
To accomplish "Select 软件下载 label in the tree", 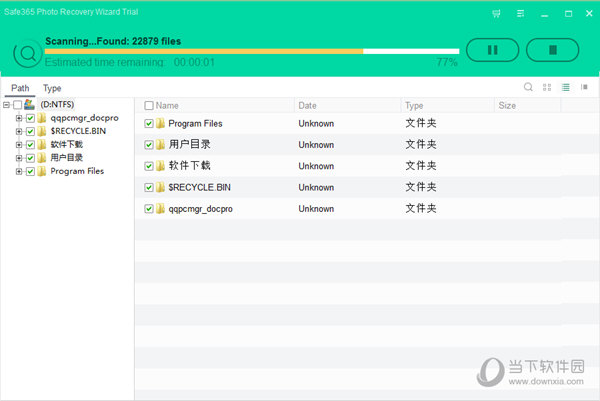I will tap(67, 145).
